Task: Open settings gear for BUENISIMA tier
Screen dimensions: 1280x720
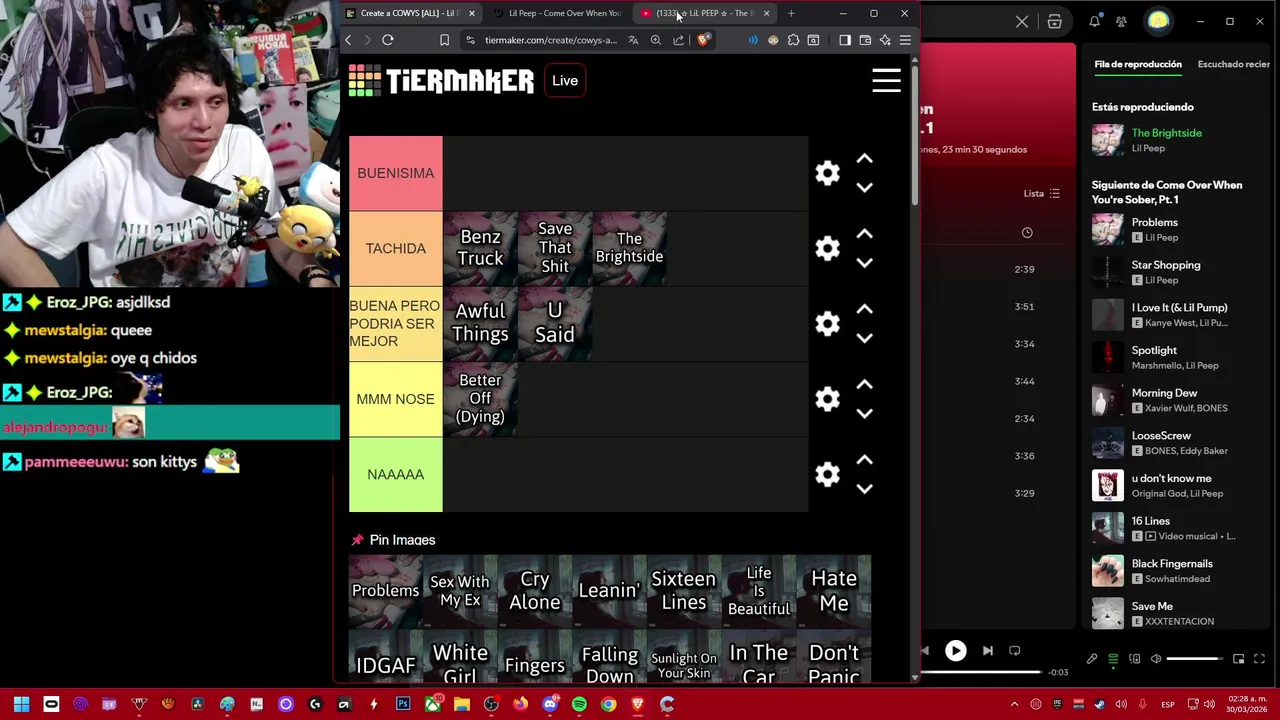Action: [x=827, y=173]
